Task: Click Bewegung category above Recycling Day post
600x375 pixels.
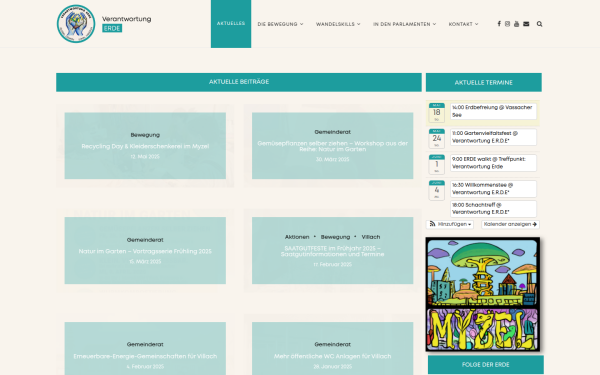Action: point(145,135)
